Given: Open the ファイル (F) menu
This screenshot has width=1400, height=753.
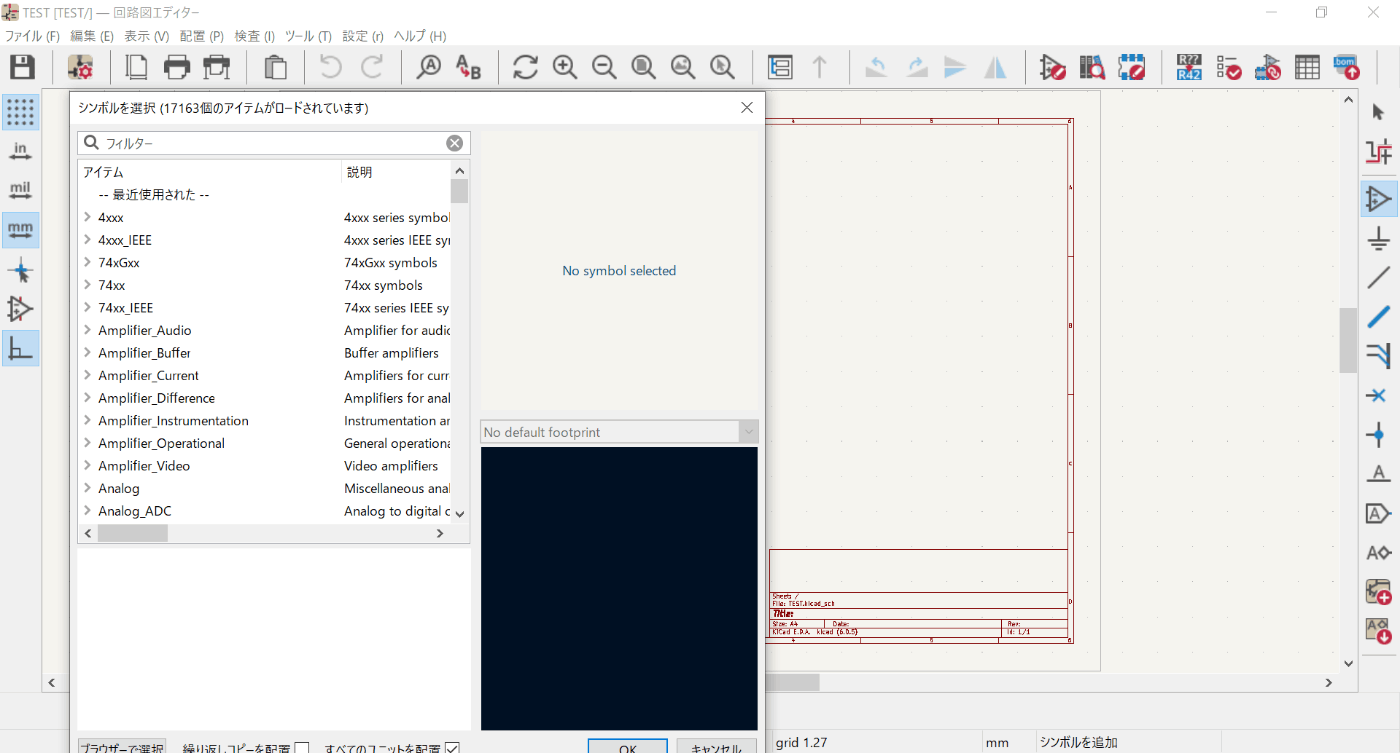Looking at the screenshot, I should tap(32, 36).
